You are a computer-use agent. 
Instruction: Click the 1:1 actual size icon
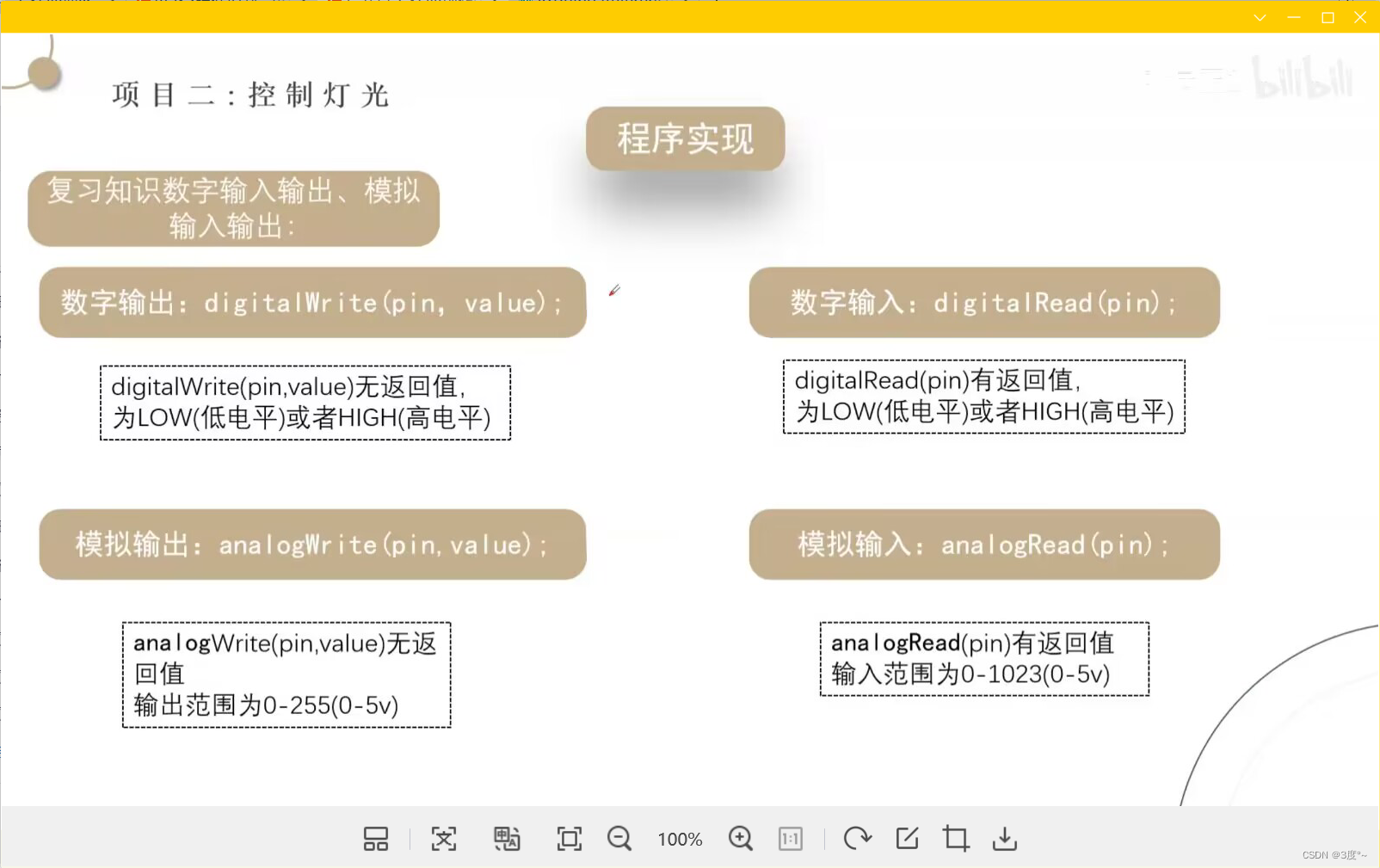click(x=791, y=839)
